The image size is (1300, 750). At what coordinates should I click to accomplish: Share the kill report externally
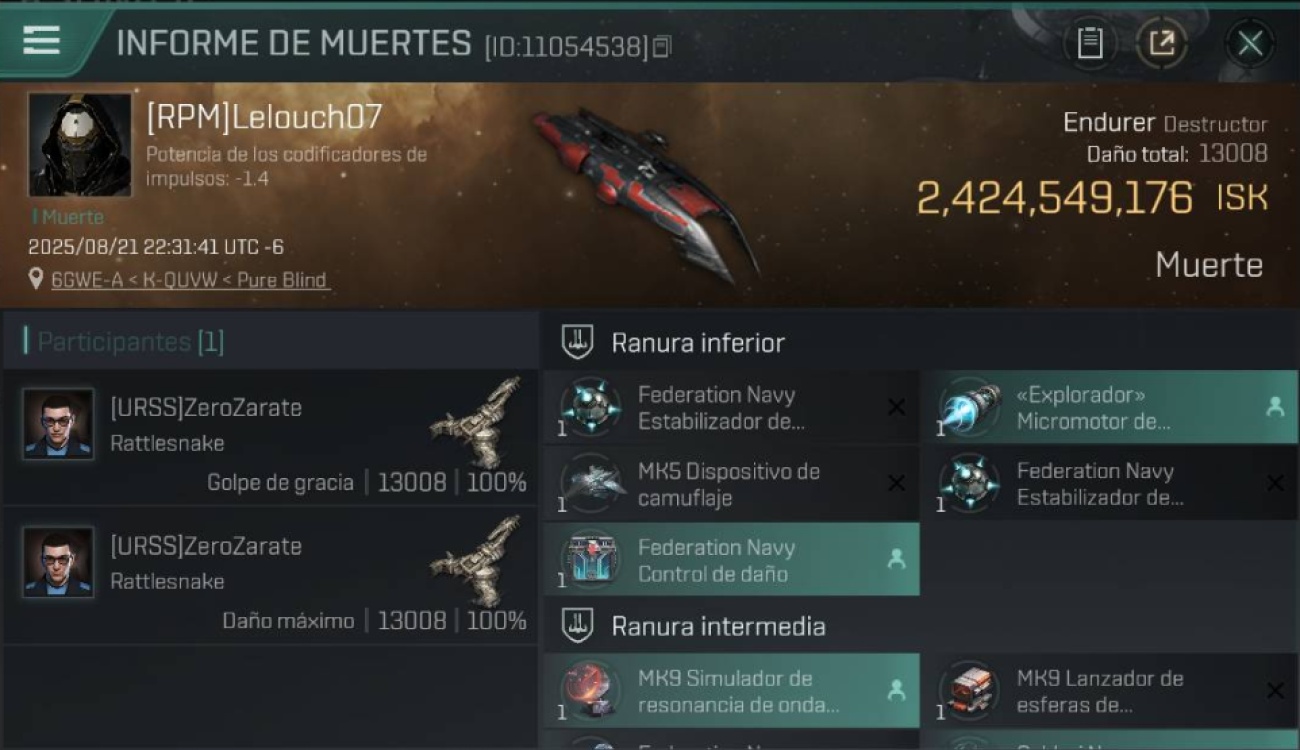(x=1161, y=43)
